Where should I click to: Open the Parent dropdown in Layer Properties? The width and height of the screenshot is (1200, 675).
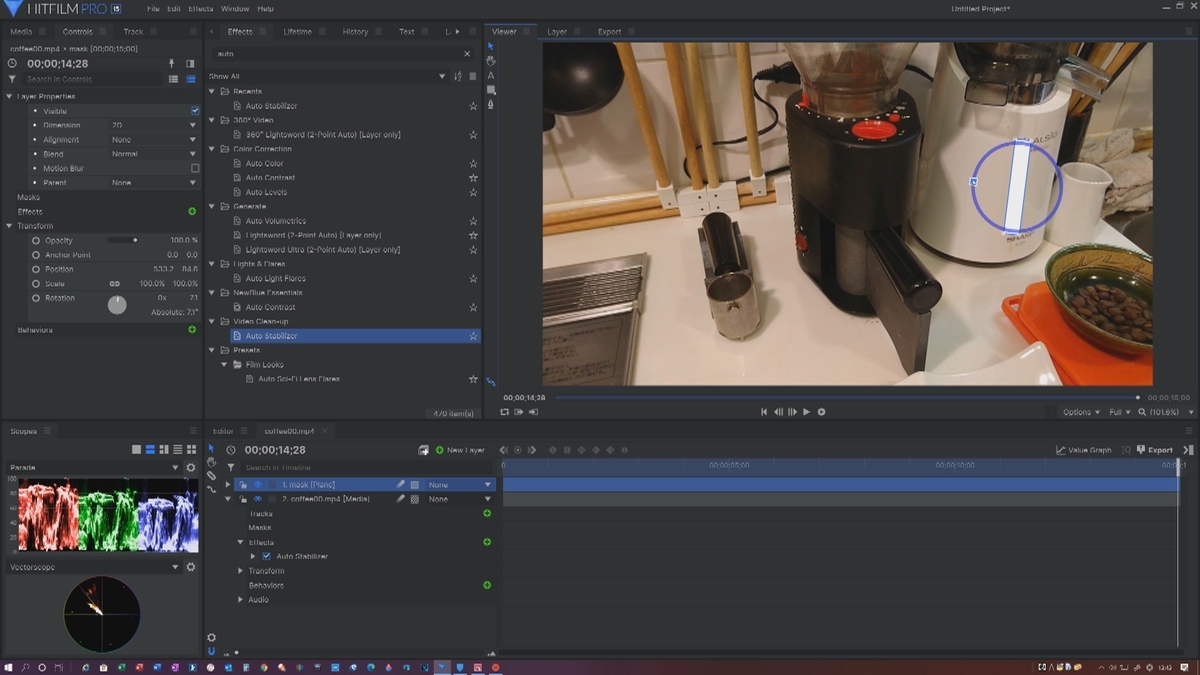point(154,183)
